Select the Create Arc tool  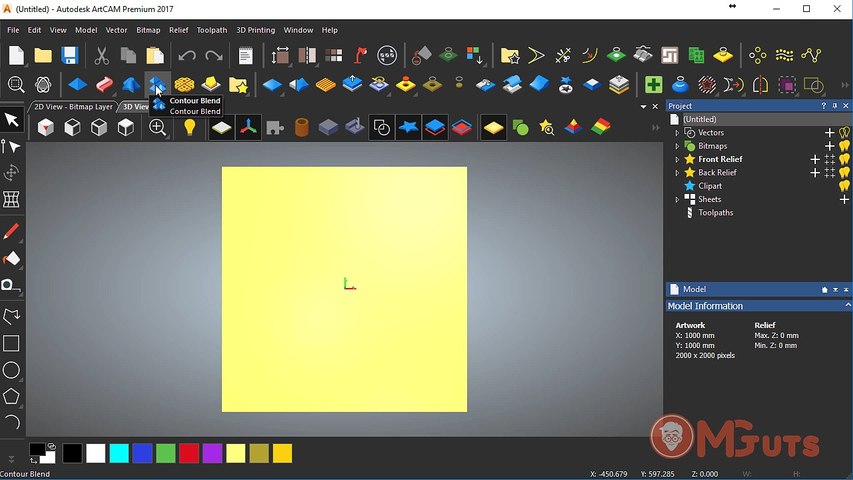click(x=12, y=423)
